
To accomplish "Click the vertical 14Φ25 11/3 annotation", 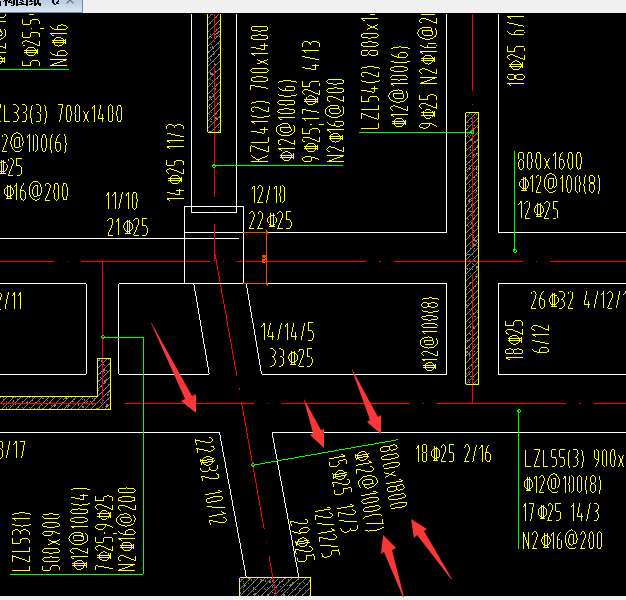I will point(176,162).
